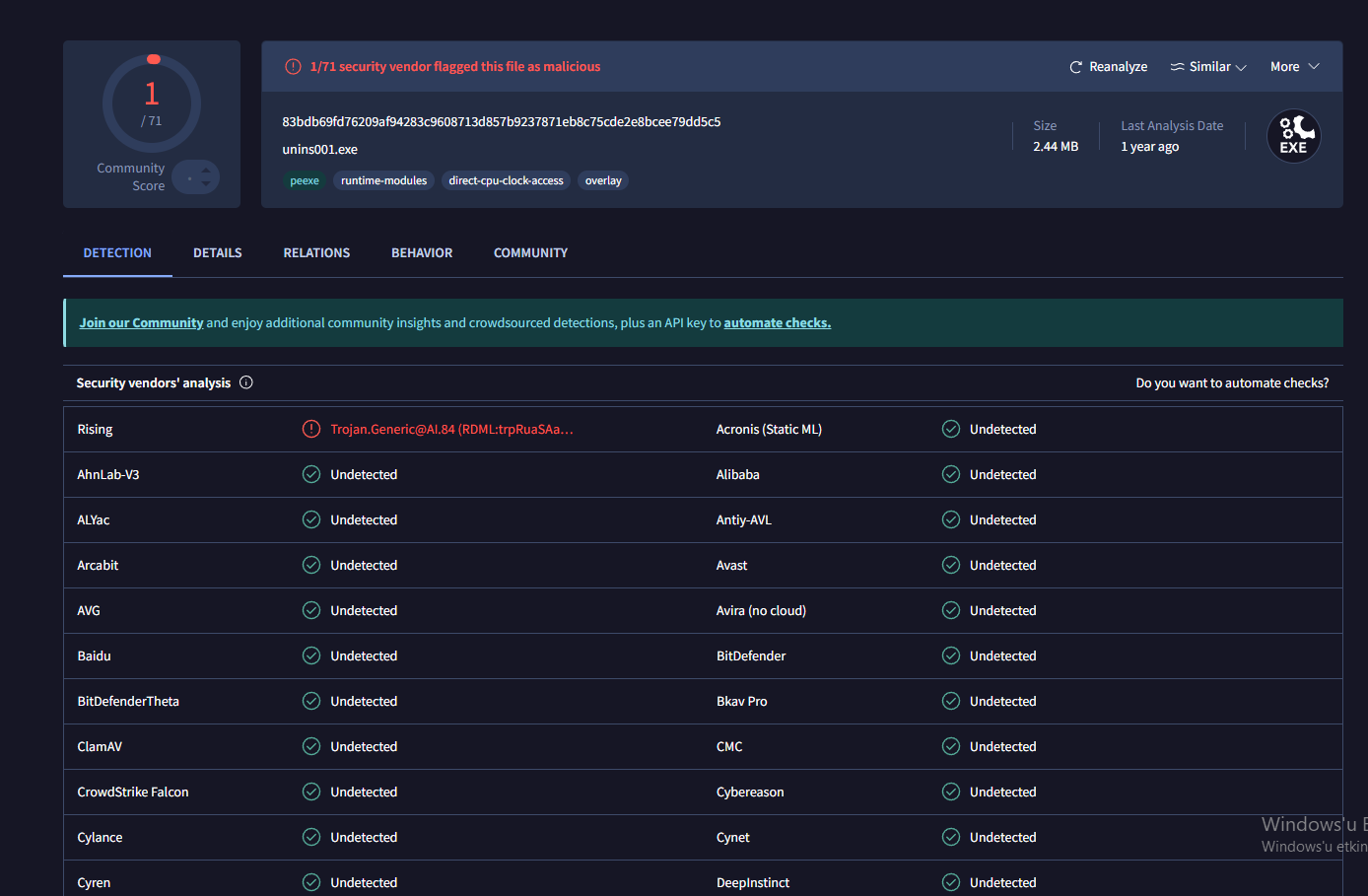Click the check icon beside Avira (no cloud) result
Screen dimensions: 1368x896
(x=951, y=610)
